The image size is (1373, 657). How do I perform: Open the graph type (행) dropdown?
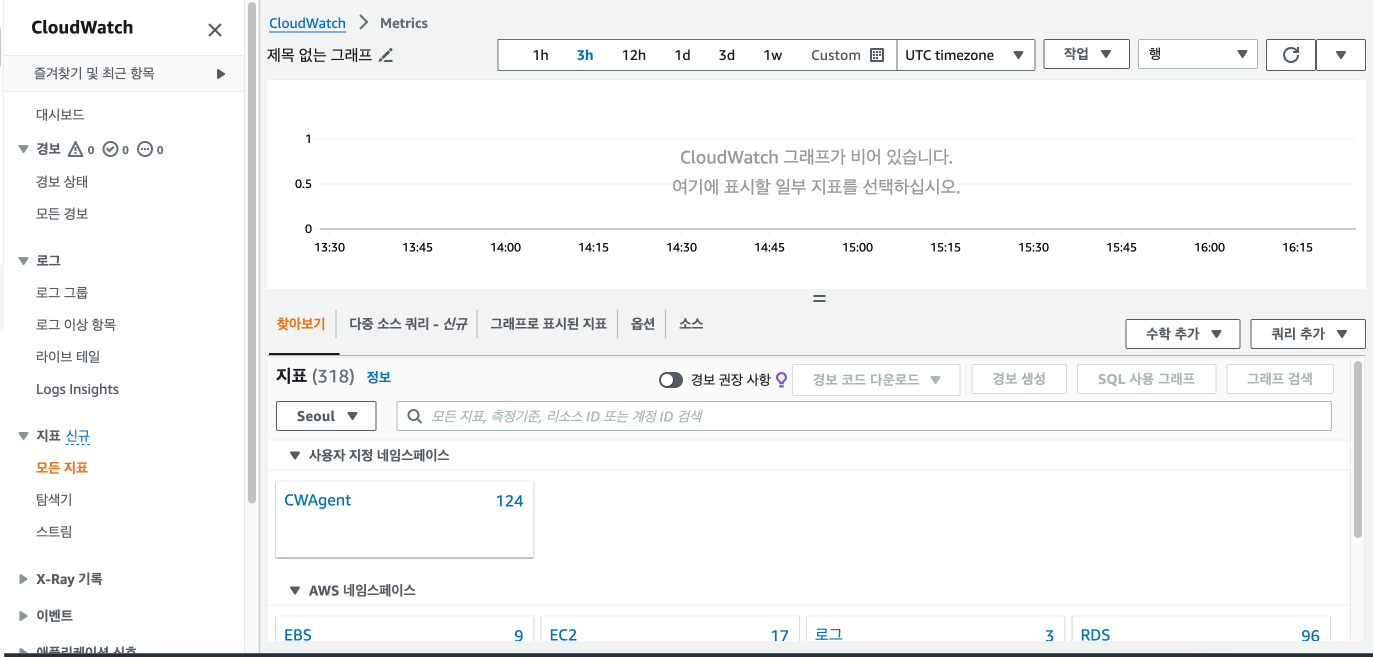pos(1197,54)
